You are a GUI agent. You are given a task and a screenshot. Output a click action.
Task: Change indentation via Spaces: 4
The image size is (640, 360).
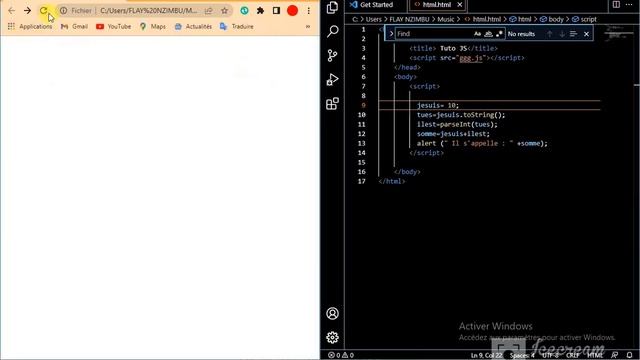[x=522, y=355]
